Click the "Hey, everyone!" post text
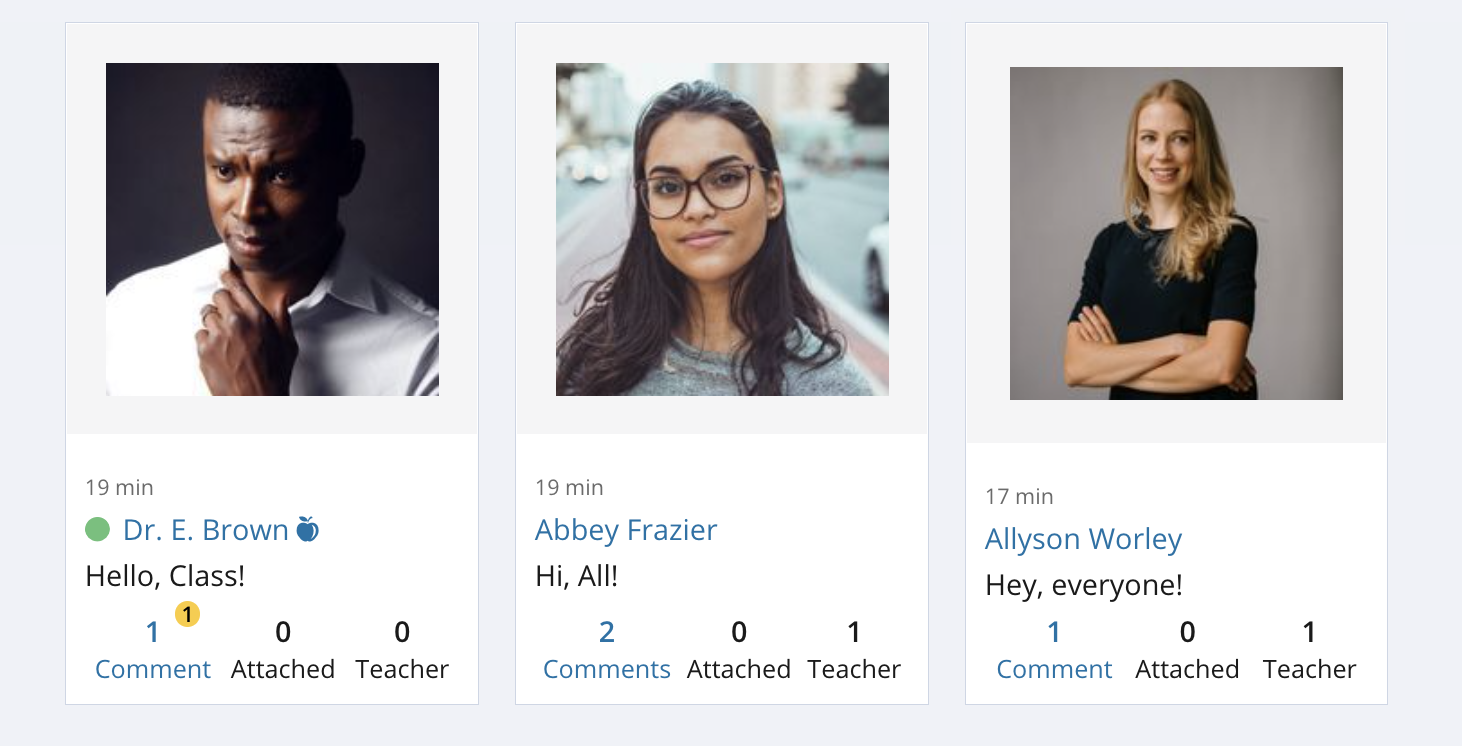Screen dimensions: 1462x746 (x=1084, y=585)
